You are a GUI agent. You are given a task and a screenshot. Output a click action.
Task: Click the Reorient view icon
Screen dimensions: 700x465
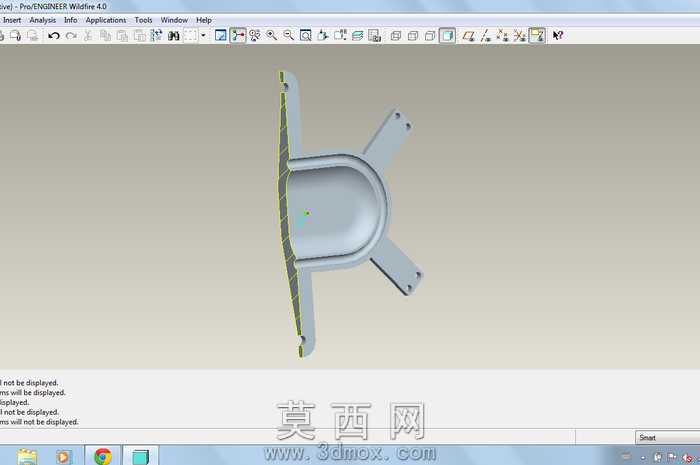click(x=323, y=36)
